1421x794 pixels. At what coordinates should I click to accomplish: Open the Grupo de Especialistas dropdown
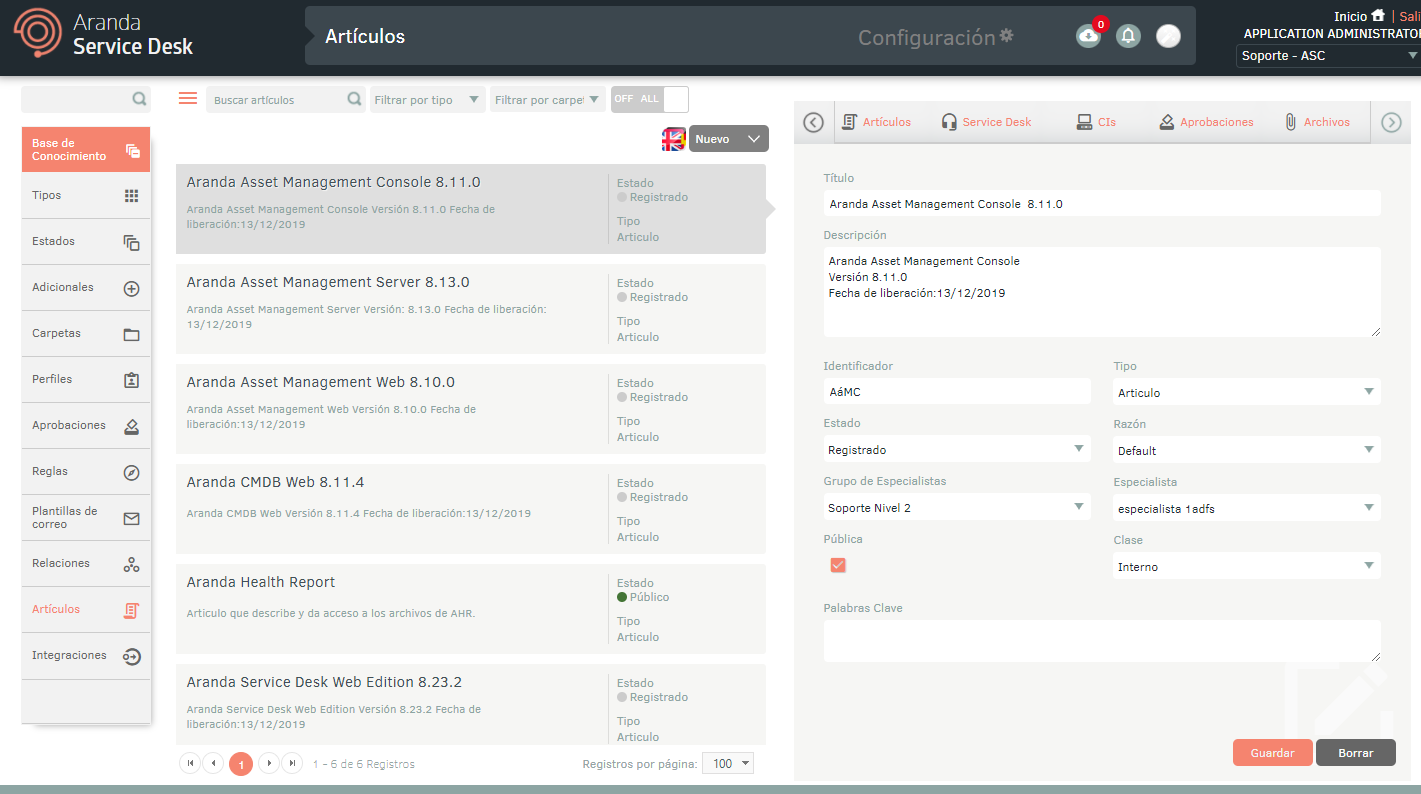tap(957, 507)
